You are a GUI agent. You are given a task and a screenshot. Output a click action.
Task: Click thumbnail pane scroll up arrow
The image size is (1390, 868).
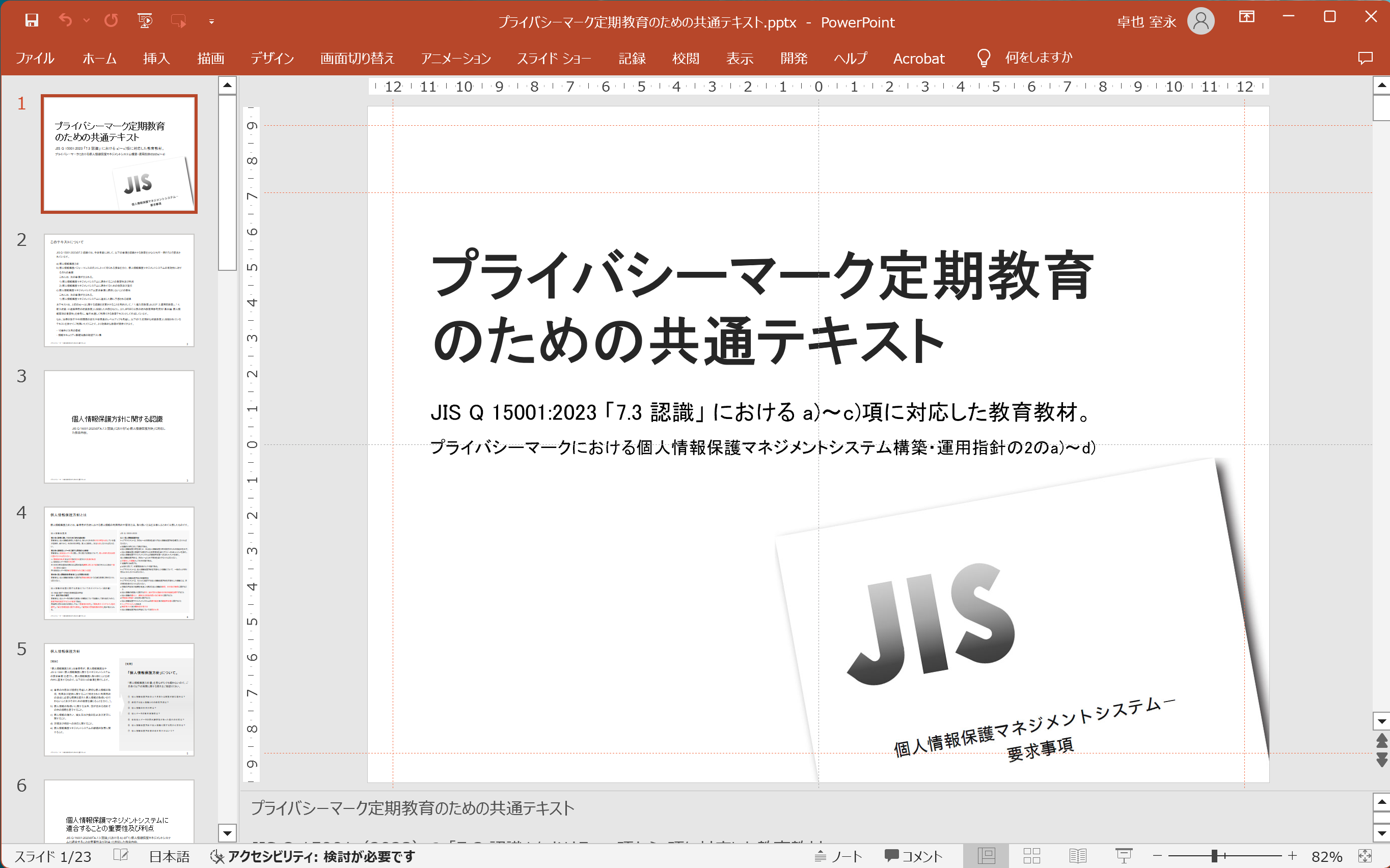[x=228, y=86]
